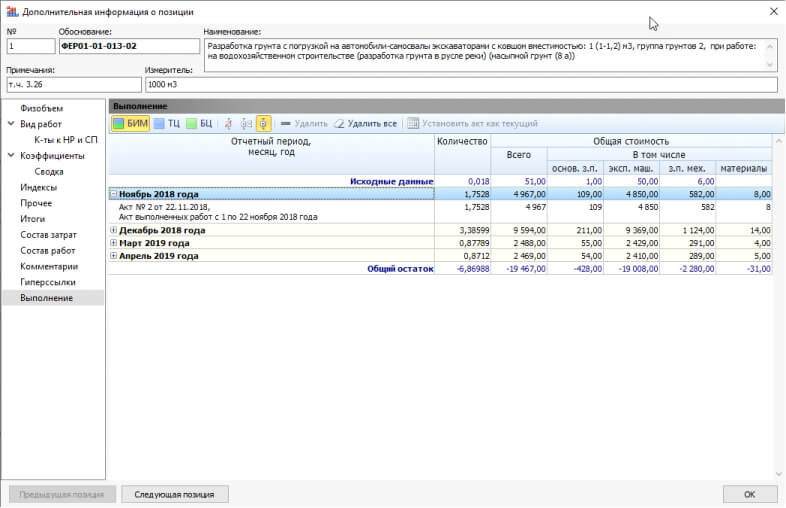This screenshot has height=508, width=786.
Task: Click the table scrollbar down arrow
Action: coord(778,473)
